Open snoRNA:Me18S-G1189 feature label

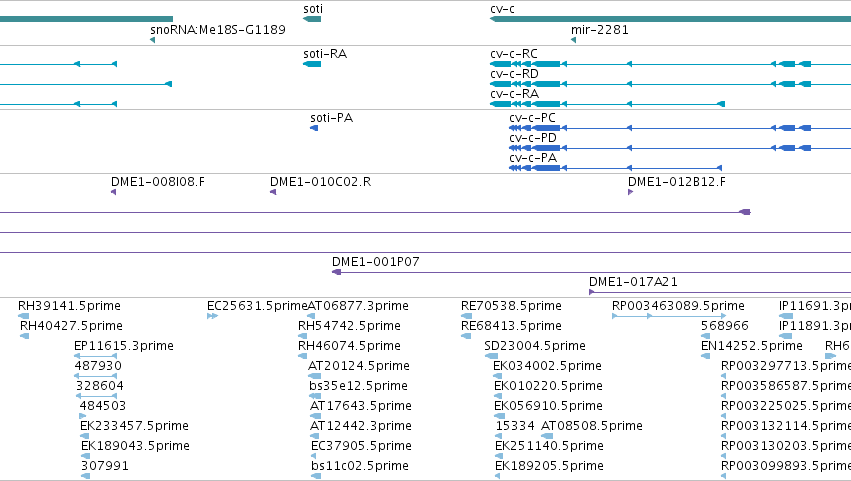click(218, 30)
